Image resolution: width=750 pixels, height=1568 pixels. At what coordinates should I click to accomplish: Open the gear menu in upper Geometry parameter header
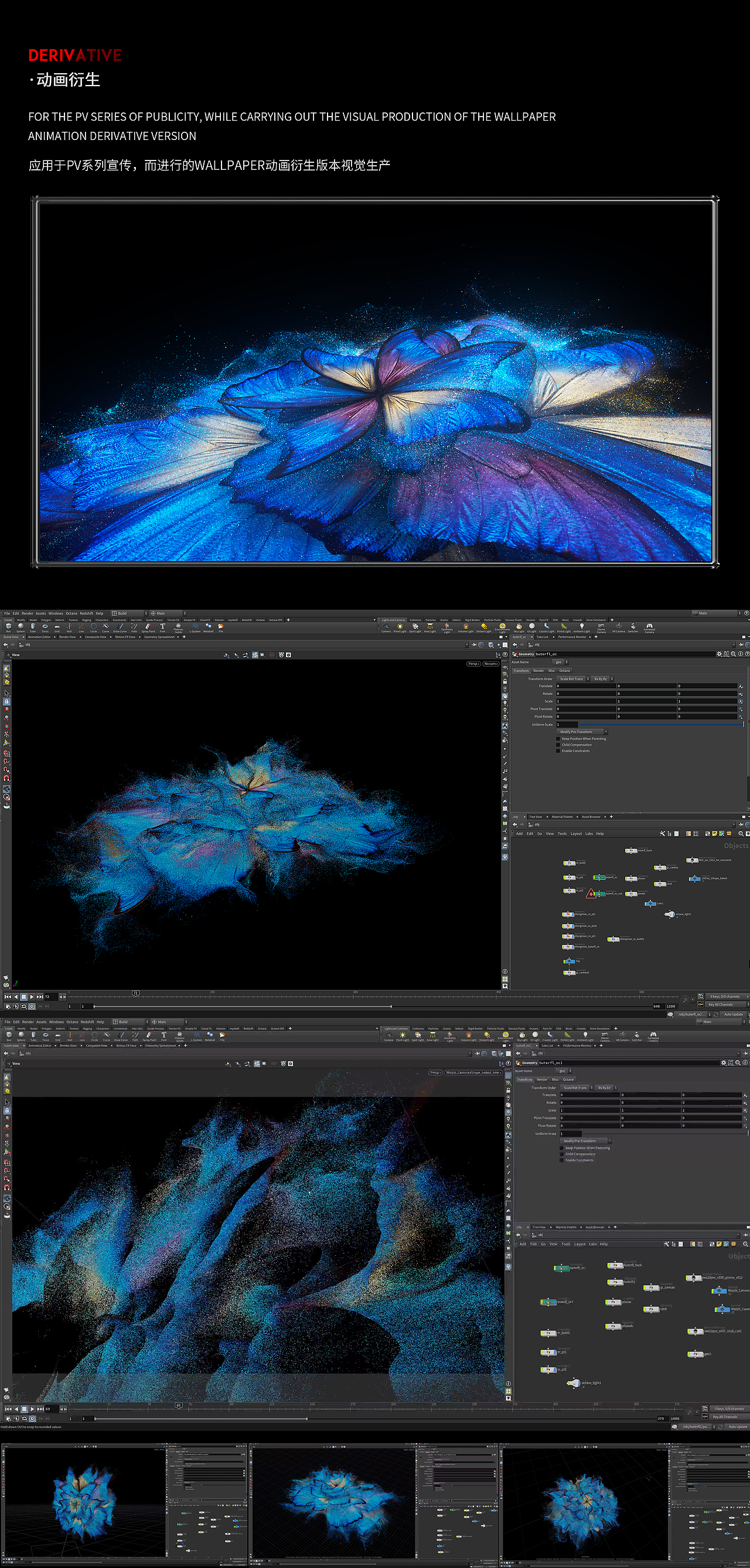tap(719, 654)
